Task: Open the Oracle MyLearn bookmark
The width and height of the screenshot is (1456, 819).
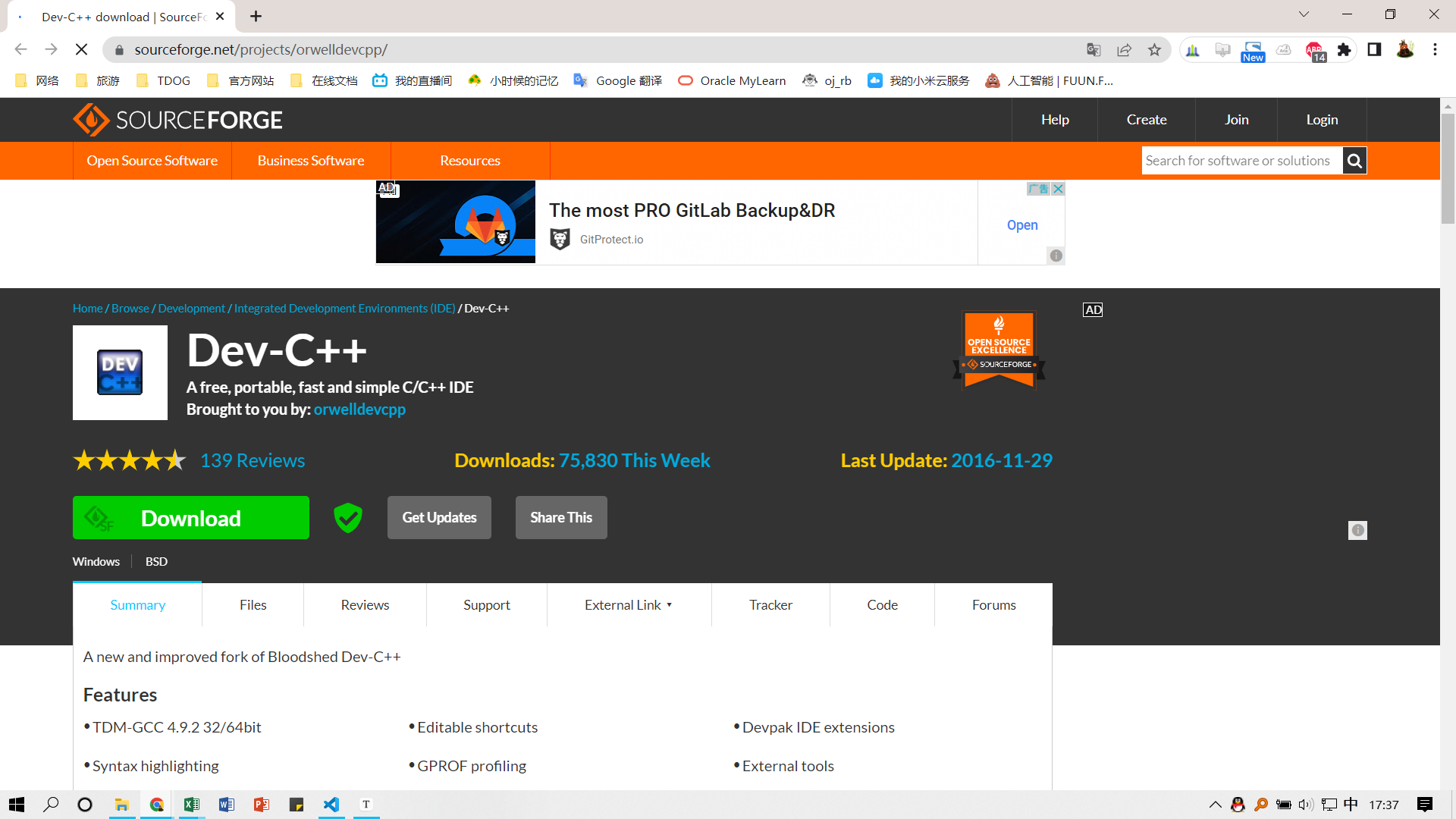Action: [x=732, y=80]
